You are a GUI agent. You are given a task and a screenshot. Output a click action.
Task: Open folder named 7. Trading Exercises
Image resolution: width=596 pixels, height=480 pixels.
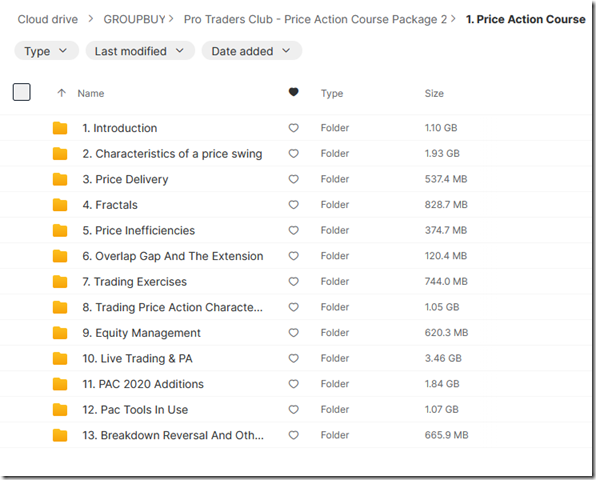[x=135, y=282]
